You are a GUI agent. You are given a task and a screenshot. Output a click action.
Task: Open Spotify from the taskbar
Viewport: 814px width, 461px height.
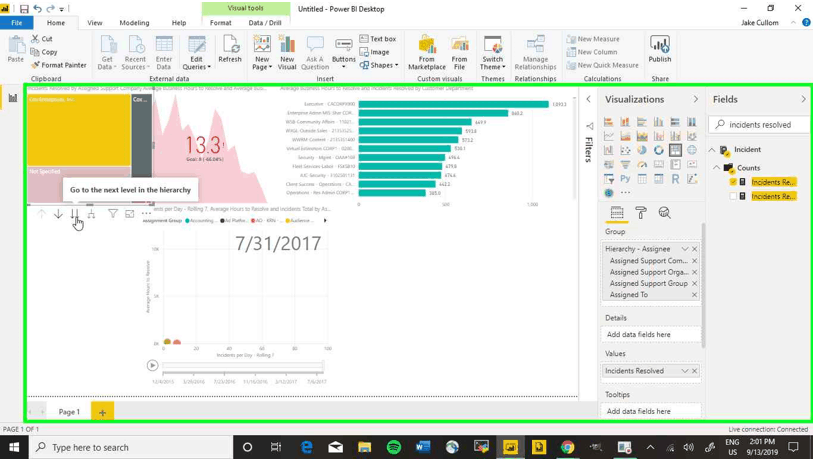394,447
